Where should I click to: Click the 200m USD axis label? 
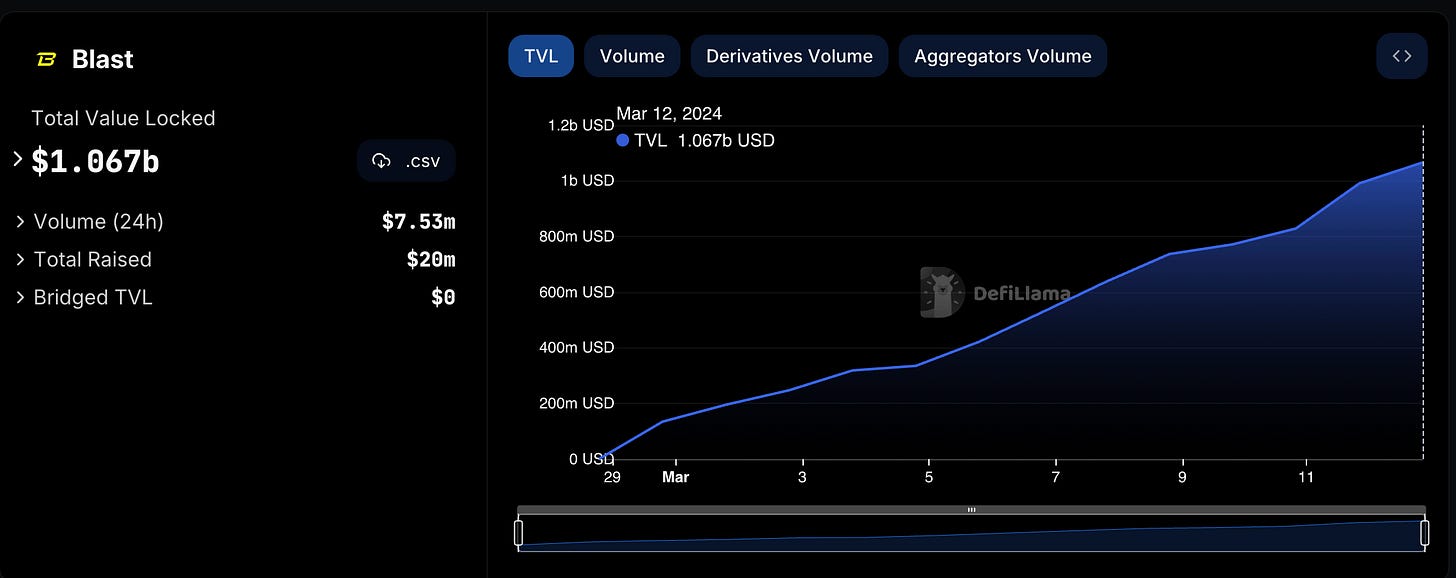tap(577, 404)
